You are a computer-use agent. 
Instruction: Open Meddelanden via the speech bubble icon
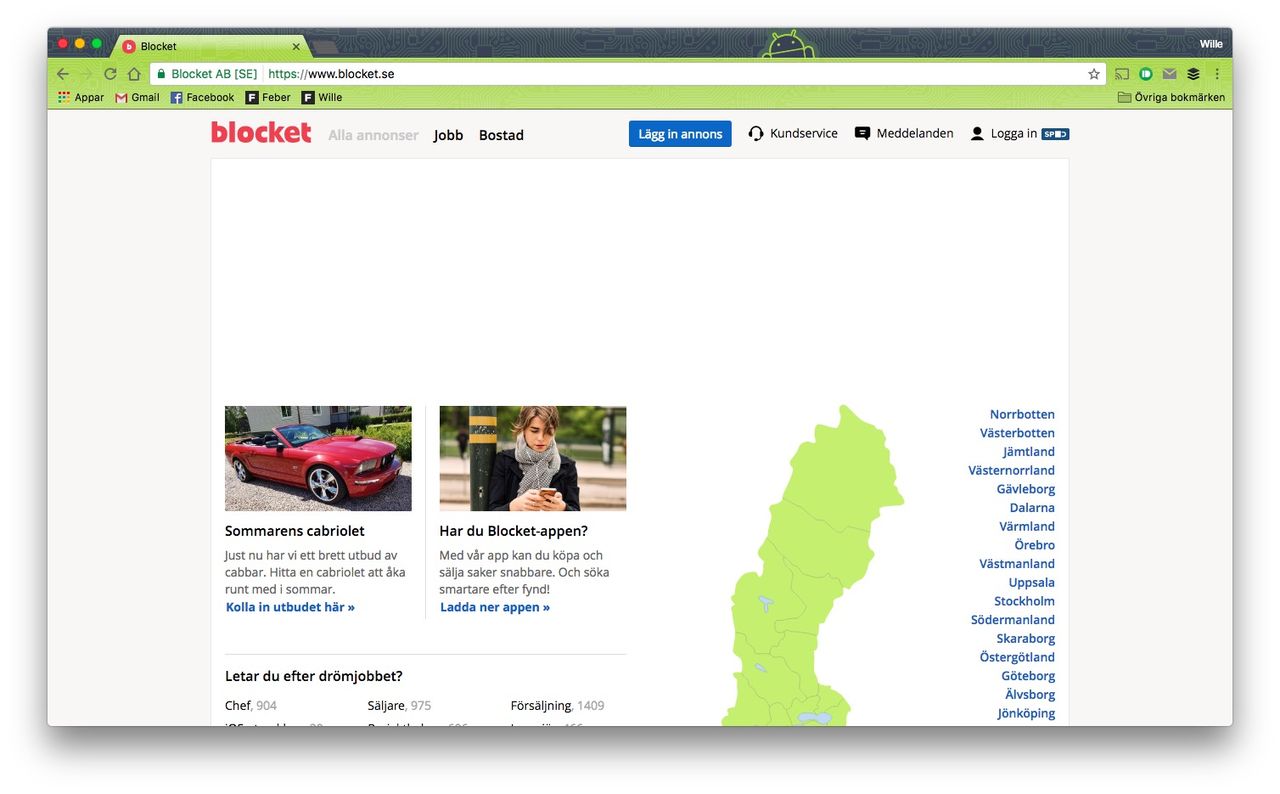pos(861,132)
